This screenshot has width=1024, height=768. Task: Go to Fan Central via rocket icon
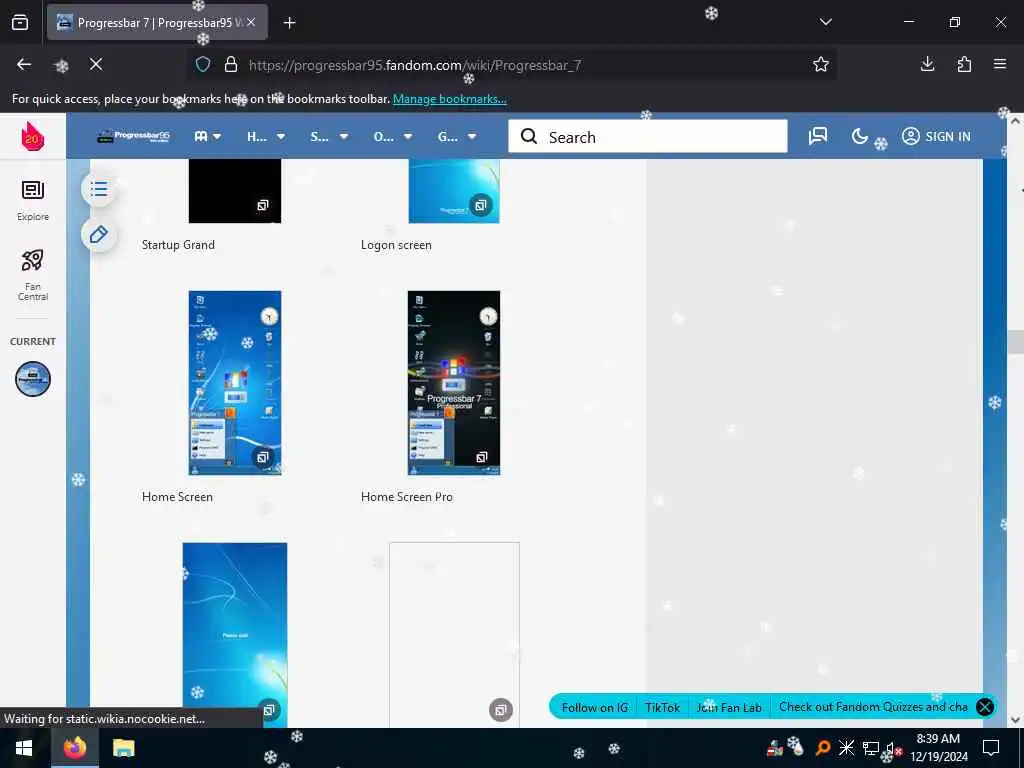(33, 275)
